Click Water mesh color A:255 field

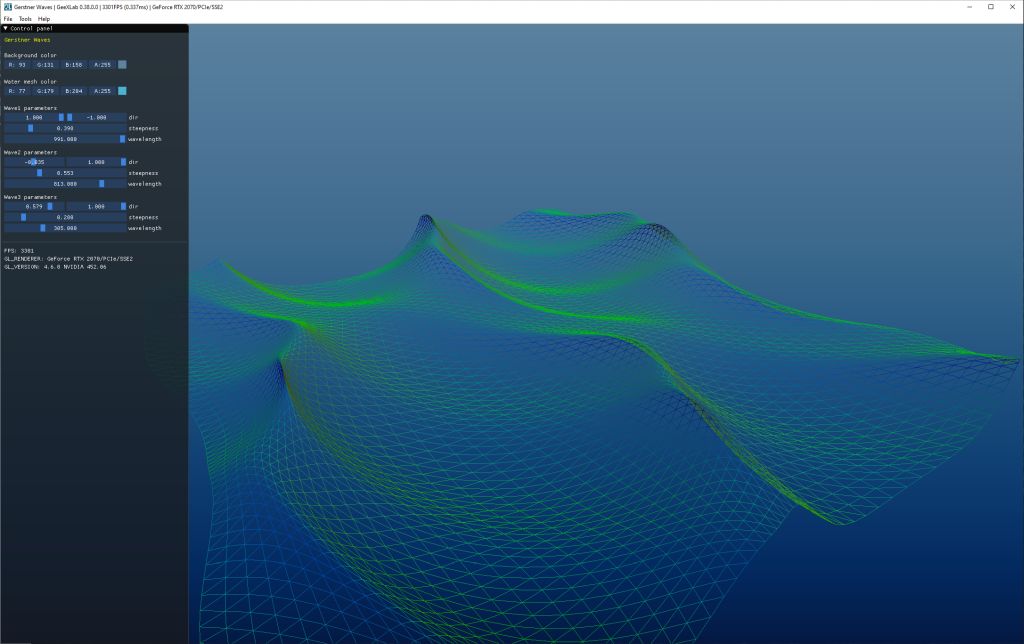pyautogui.click(x=102, y=91)
